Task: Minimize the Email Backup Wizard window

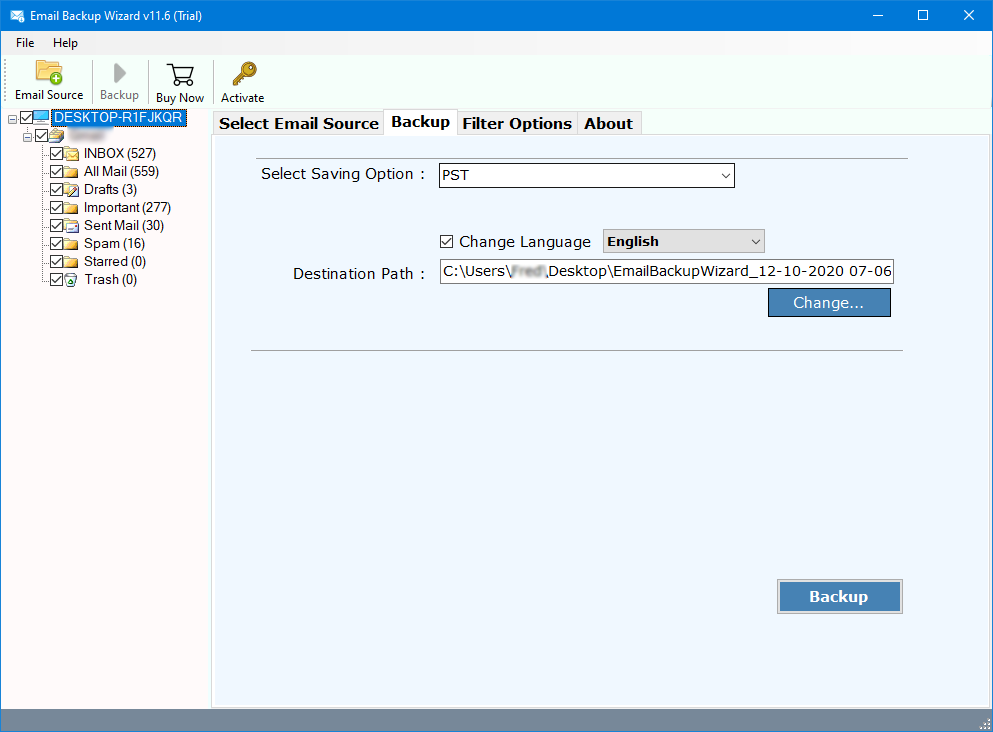Action: [x=878, y=15]
